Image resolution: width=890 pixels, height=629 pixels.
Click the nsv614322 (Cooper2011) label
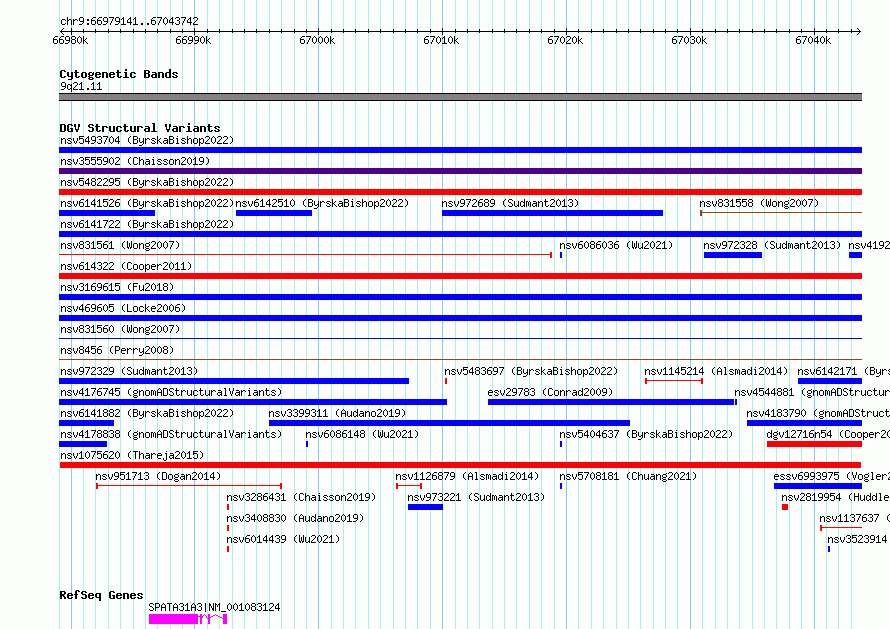126,266
